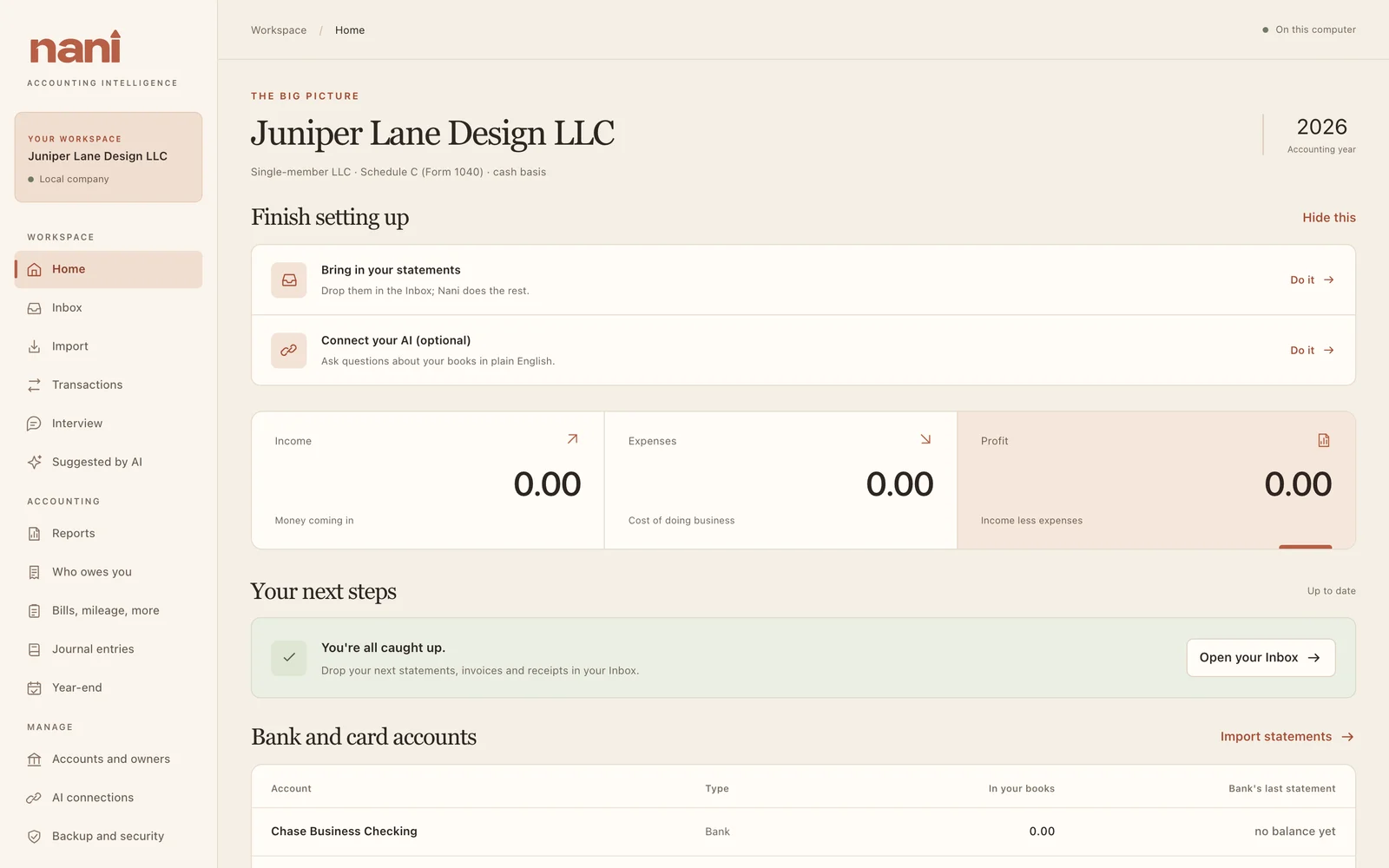The height and width of the screenshot is (868, 1389).
Task: Click the Bills, mileage clipboard icon
Action: (x=34, y=611)
